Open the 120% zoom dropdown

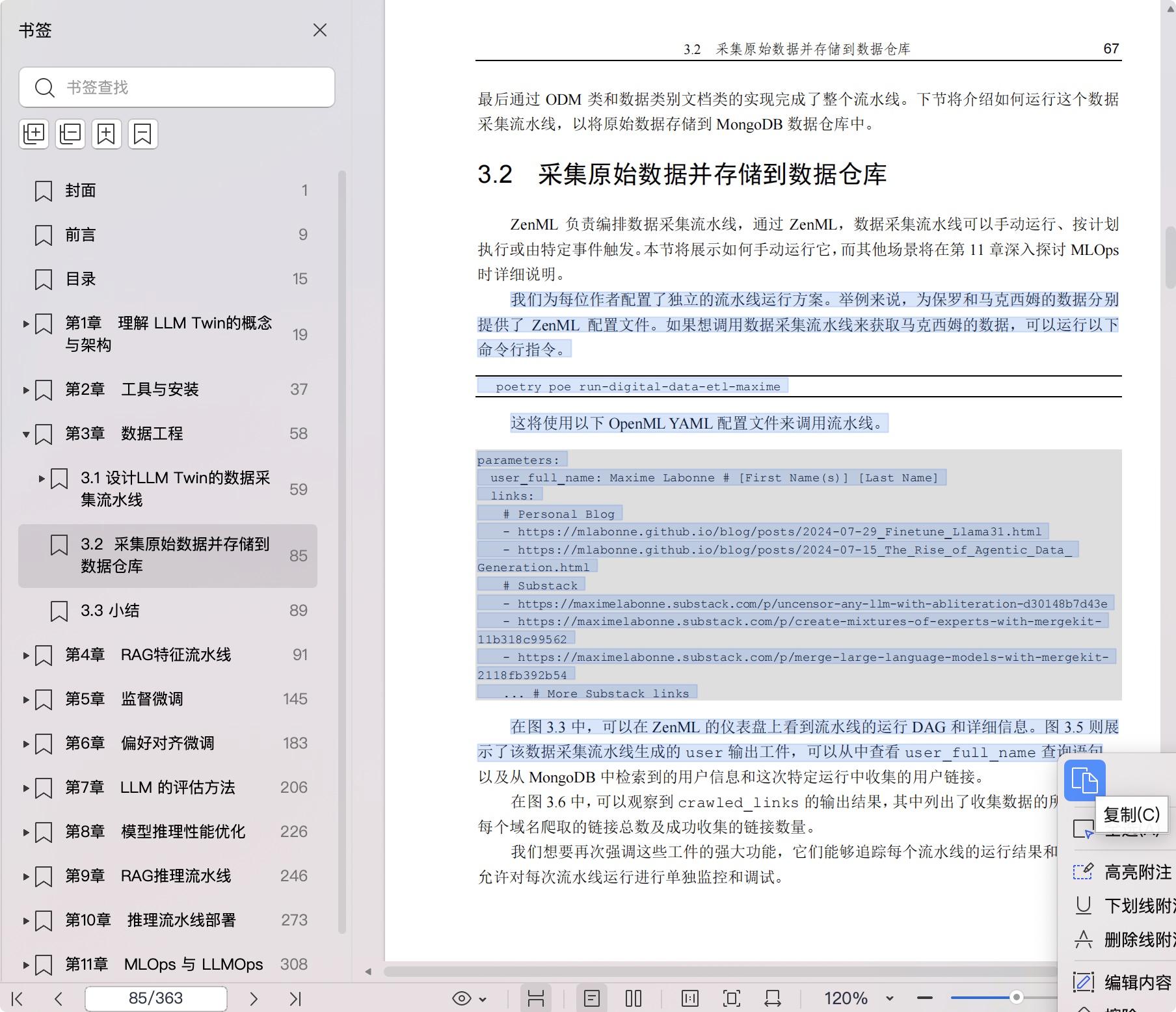(889, 998)
